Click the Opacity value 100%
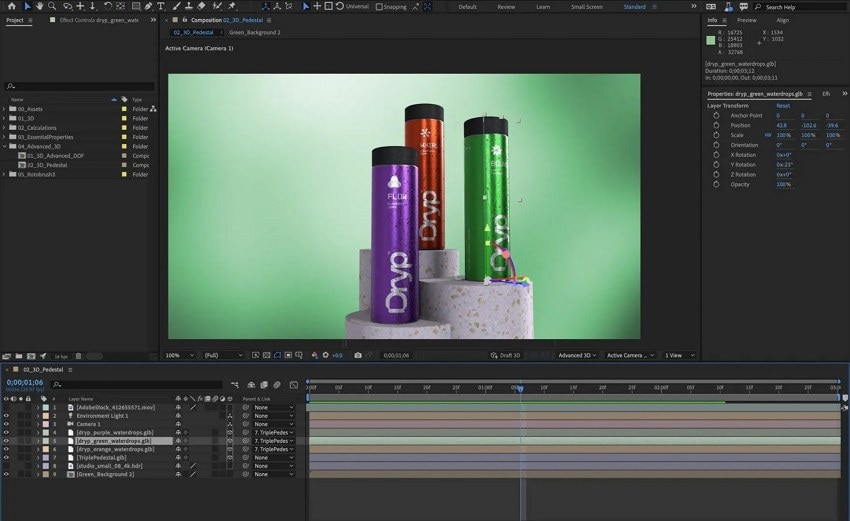 783,184
